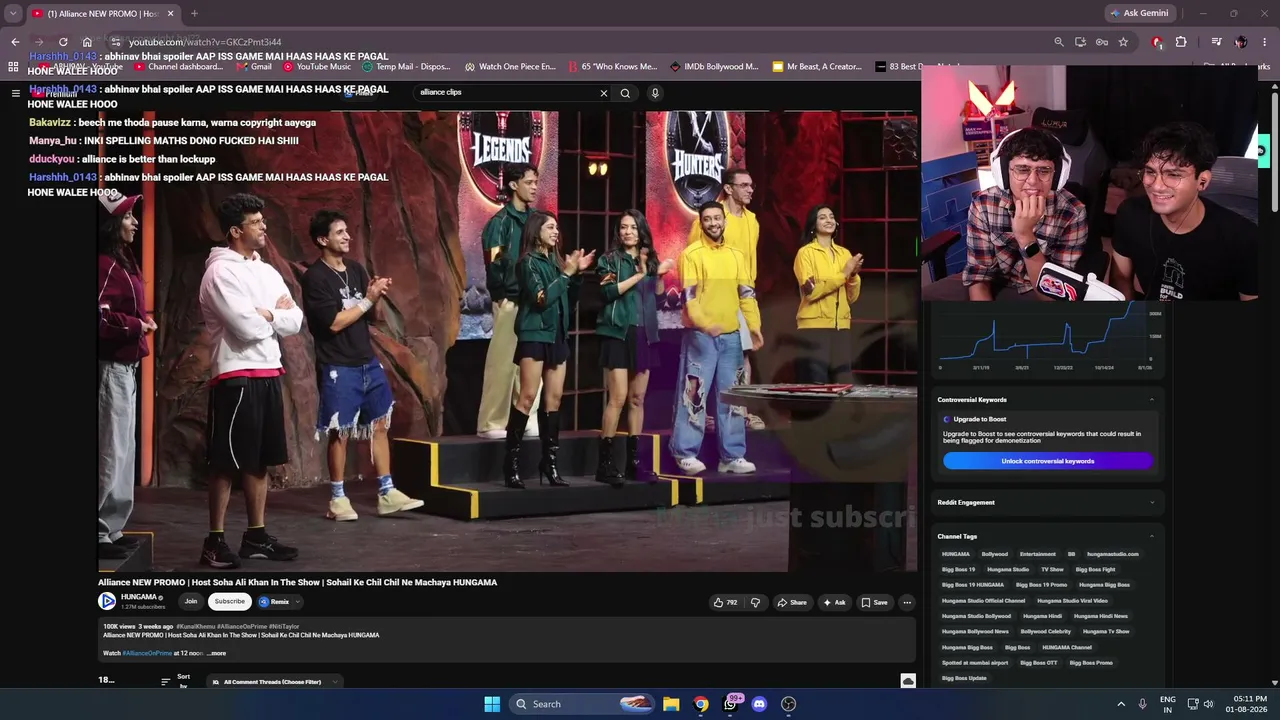Bookmark this page with star icon

1123,42
